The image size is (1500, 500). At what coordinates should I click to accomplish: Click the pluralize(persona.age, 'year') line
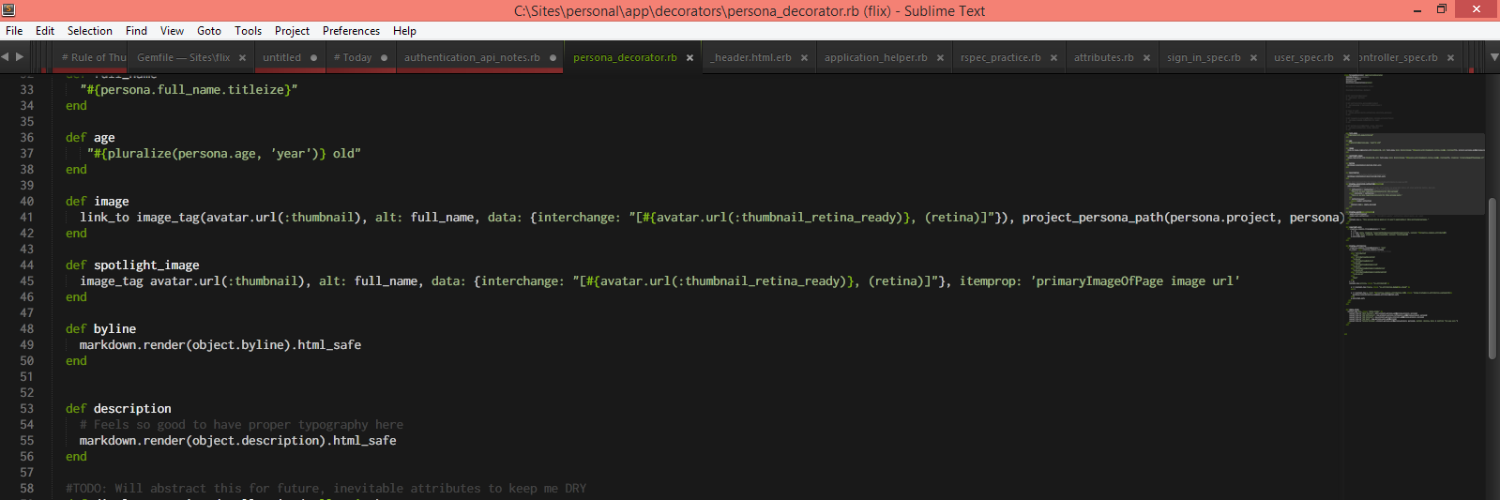pos(224,153)
